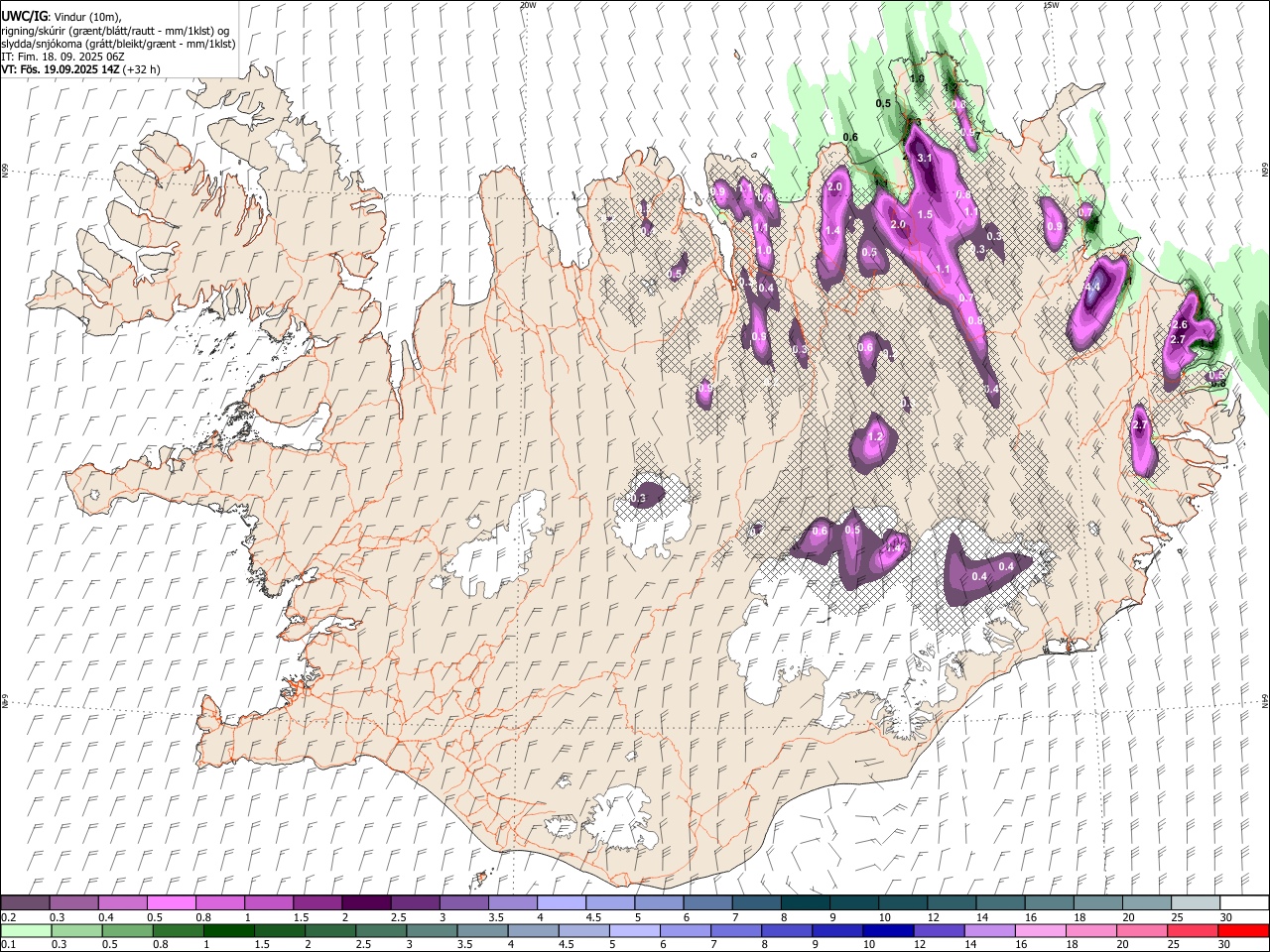Click the bright red lower-row swatch at 30
The image size is (1270, 952).
[1242, 931]
